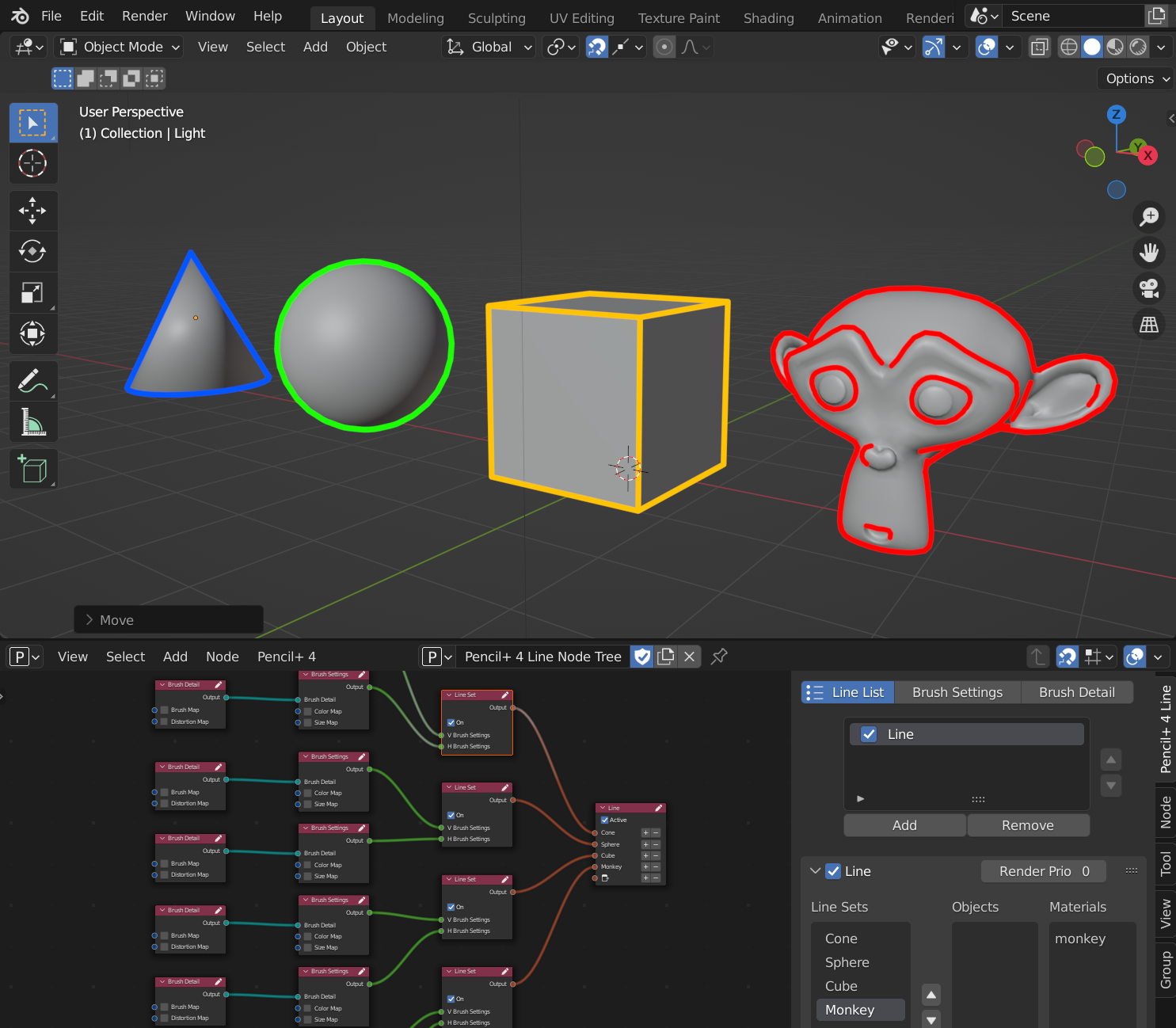
Task: Switch to the Brush Settings tab
Action: [x=957, y=692]
